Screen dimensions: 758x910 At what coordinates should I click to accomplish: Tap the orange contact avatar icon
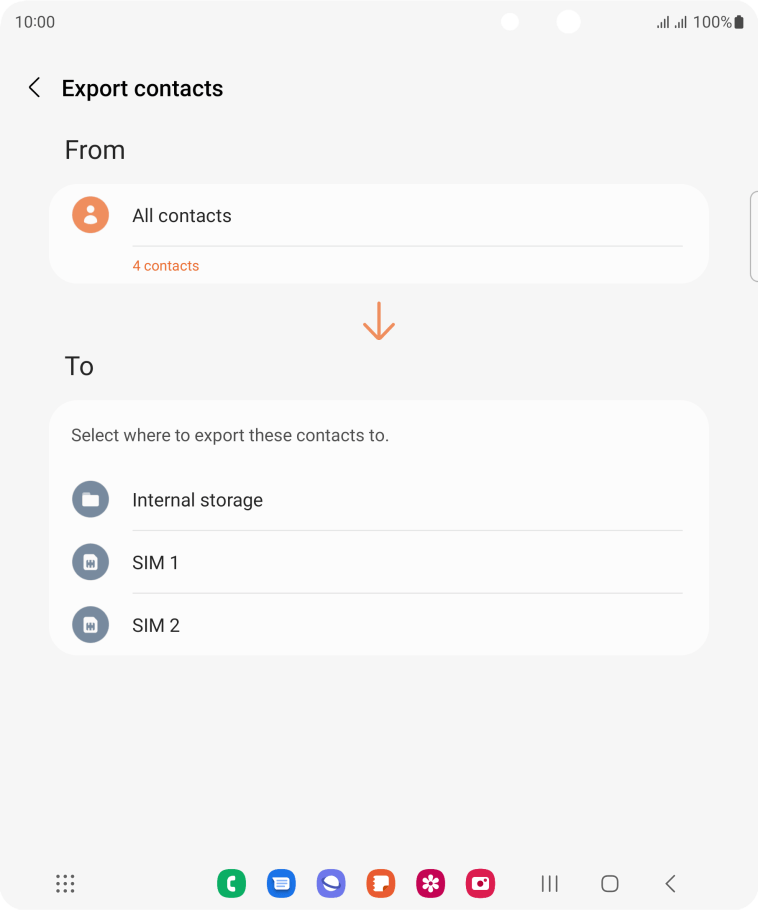click(x=91, y=215)
